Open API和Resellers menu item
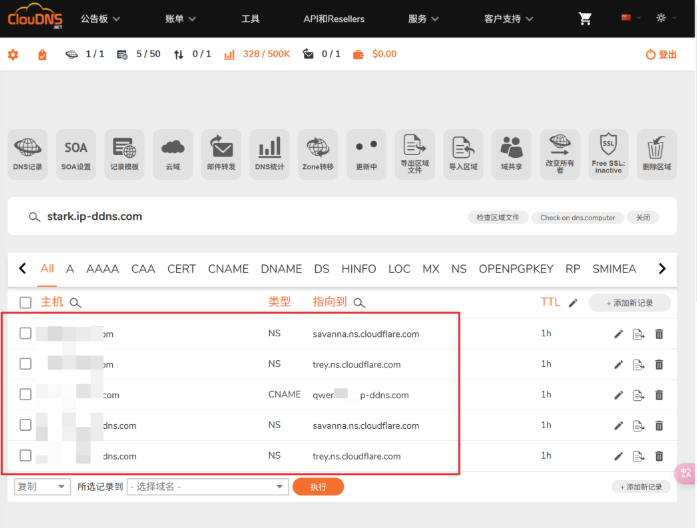This screenshot has height=528, width=697. [x=334, y=19]
